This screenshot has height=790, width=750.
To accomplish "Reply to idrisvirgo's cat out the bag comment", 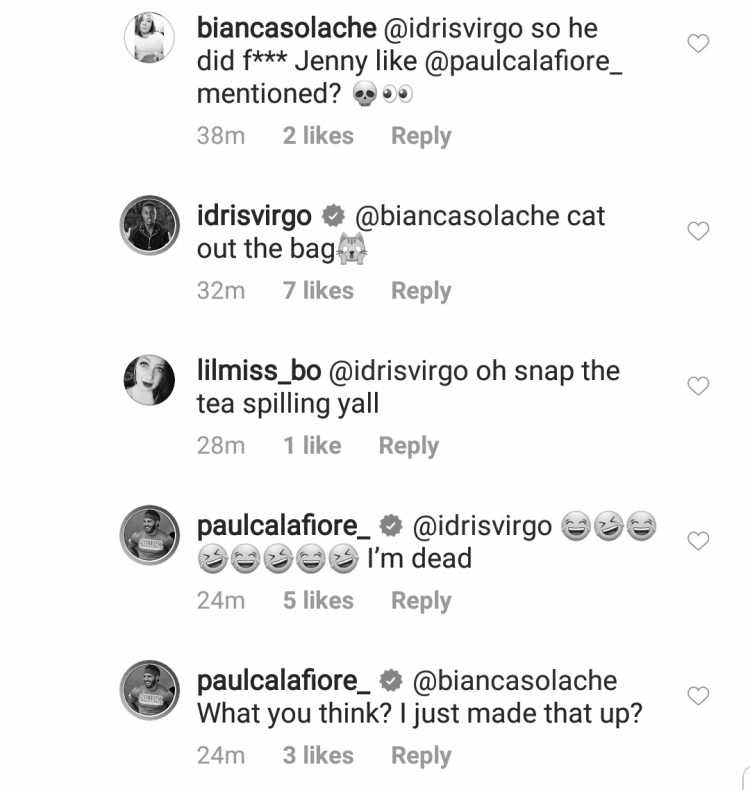I will click(x=421, y=291).
